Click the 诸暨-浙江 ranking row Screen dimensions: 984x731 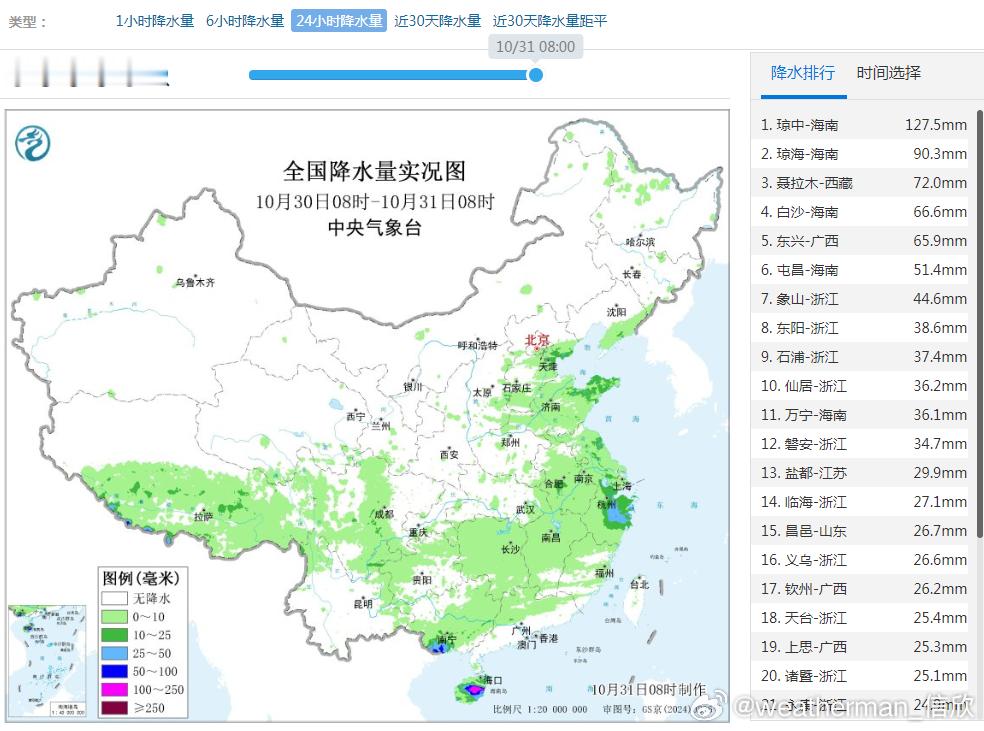pyautogui.click(x=860, y=676)
